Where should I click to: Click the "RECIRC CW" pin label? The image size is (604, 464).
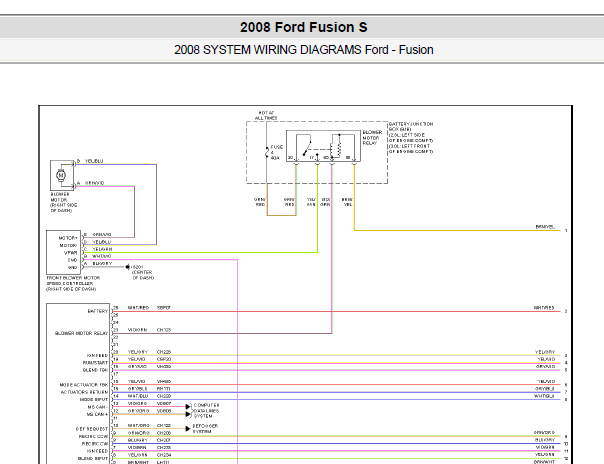[x=95, y=444]
